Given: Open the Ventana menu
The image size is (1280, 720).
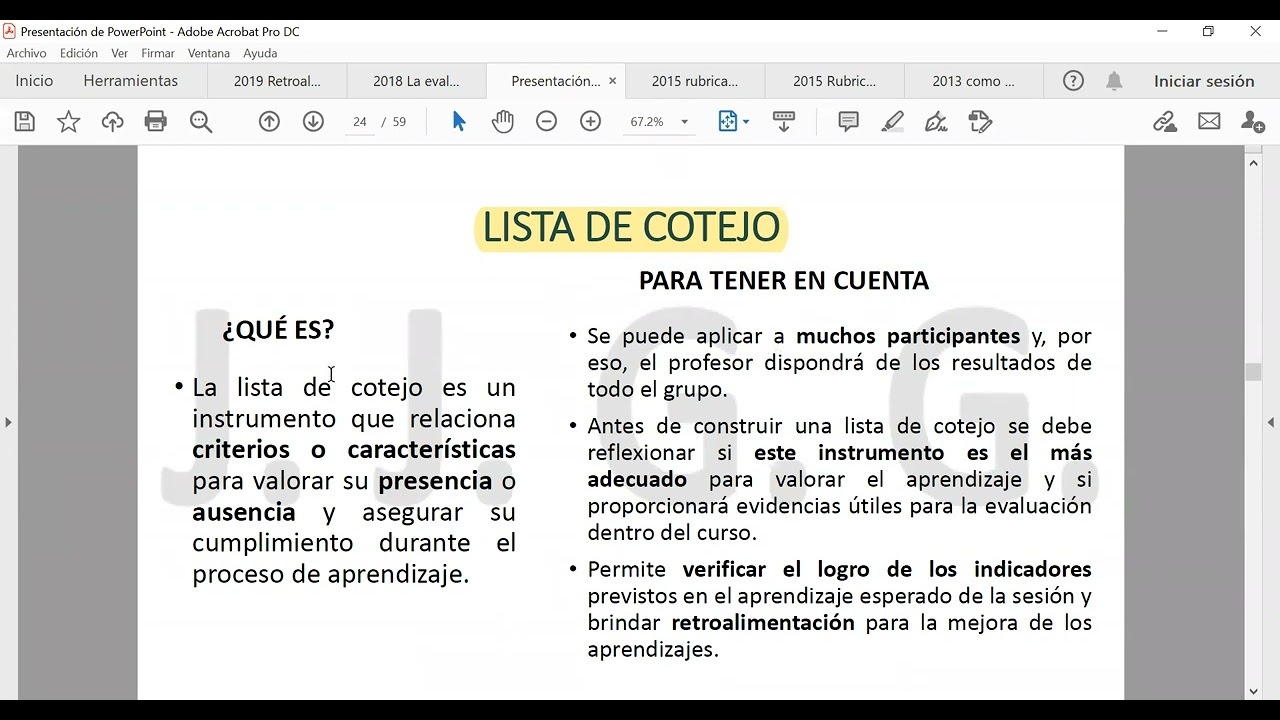Looking at the screenshot, I should click(x=209, y=53).
